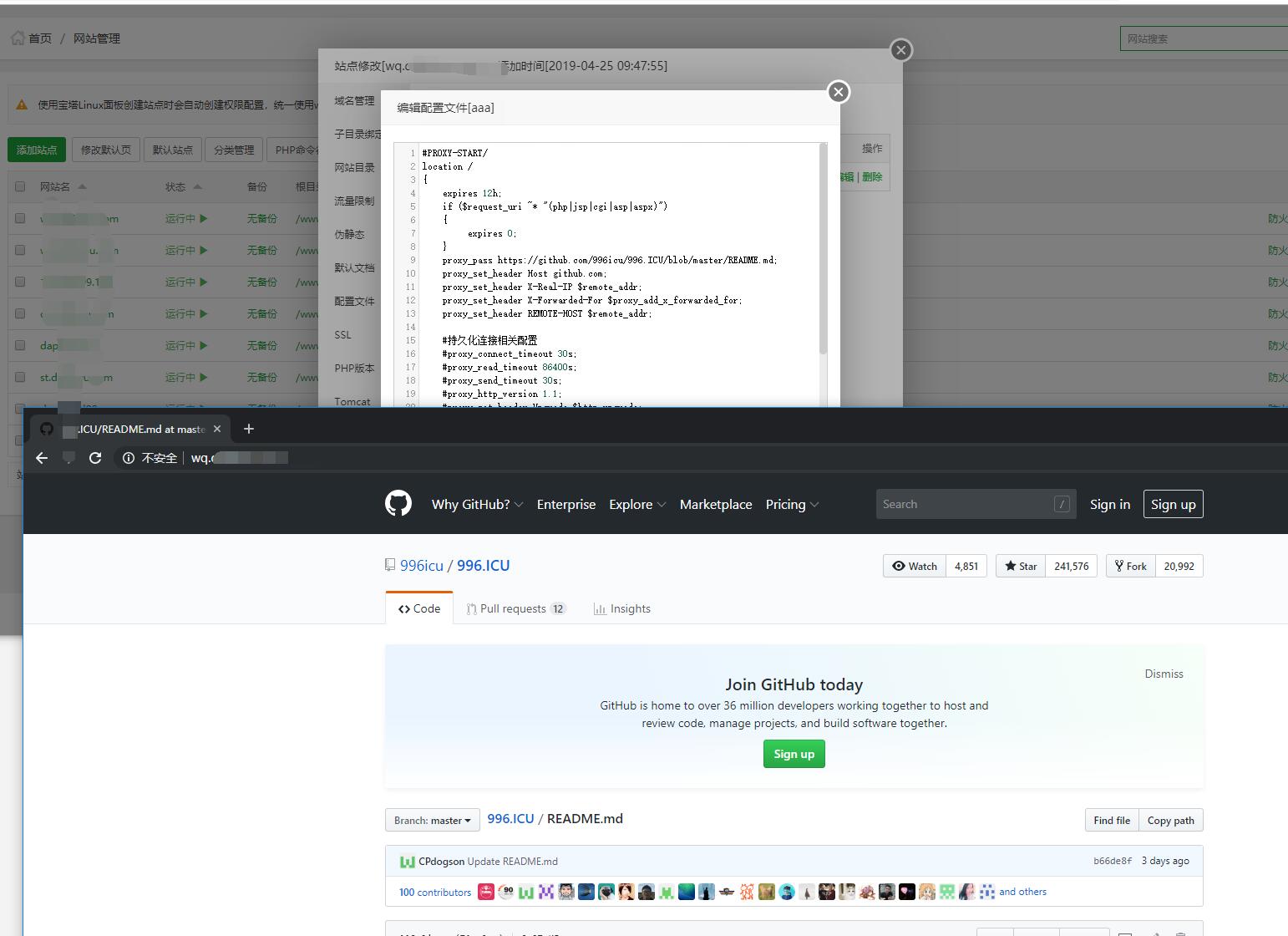View site info icon next to 不安全
The height and width of the screenshot is (936, 1288).
[x=129, y=458]
